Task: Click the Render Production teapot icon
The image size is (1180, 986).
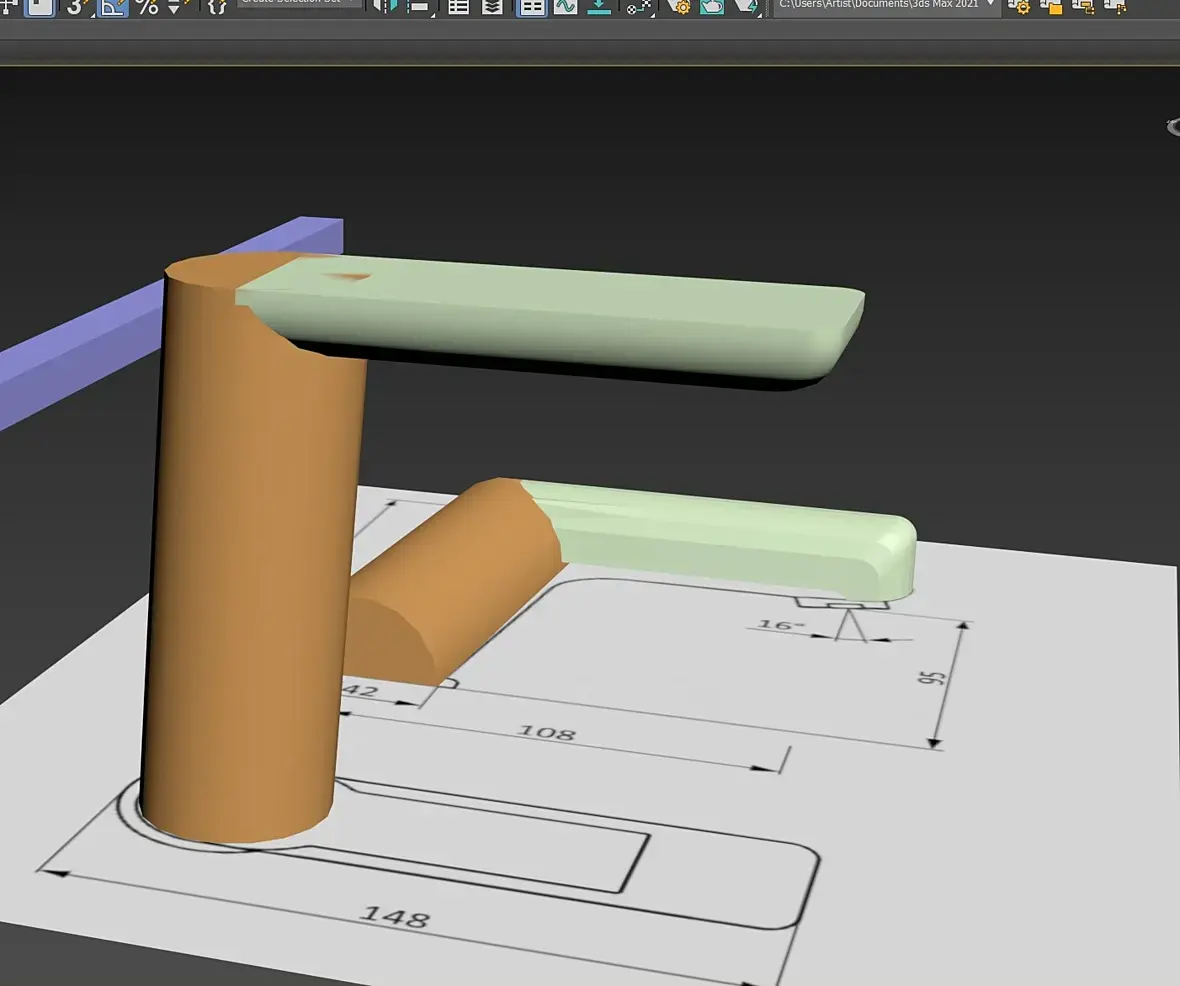Action: click(x=746, y=6)
